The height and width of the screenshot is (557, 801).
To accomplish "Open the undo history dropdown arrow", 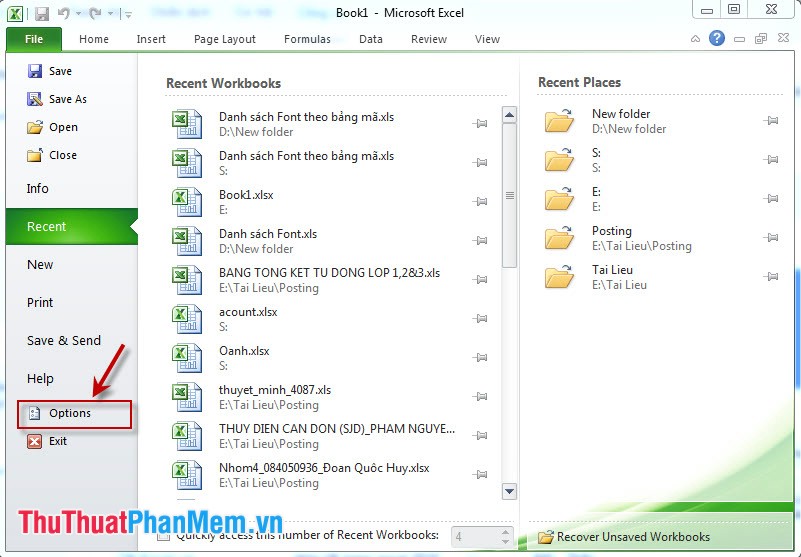I will click(79, 14).
